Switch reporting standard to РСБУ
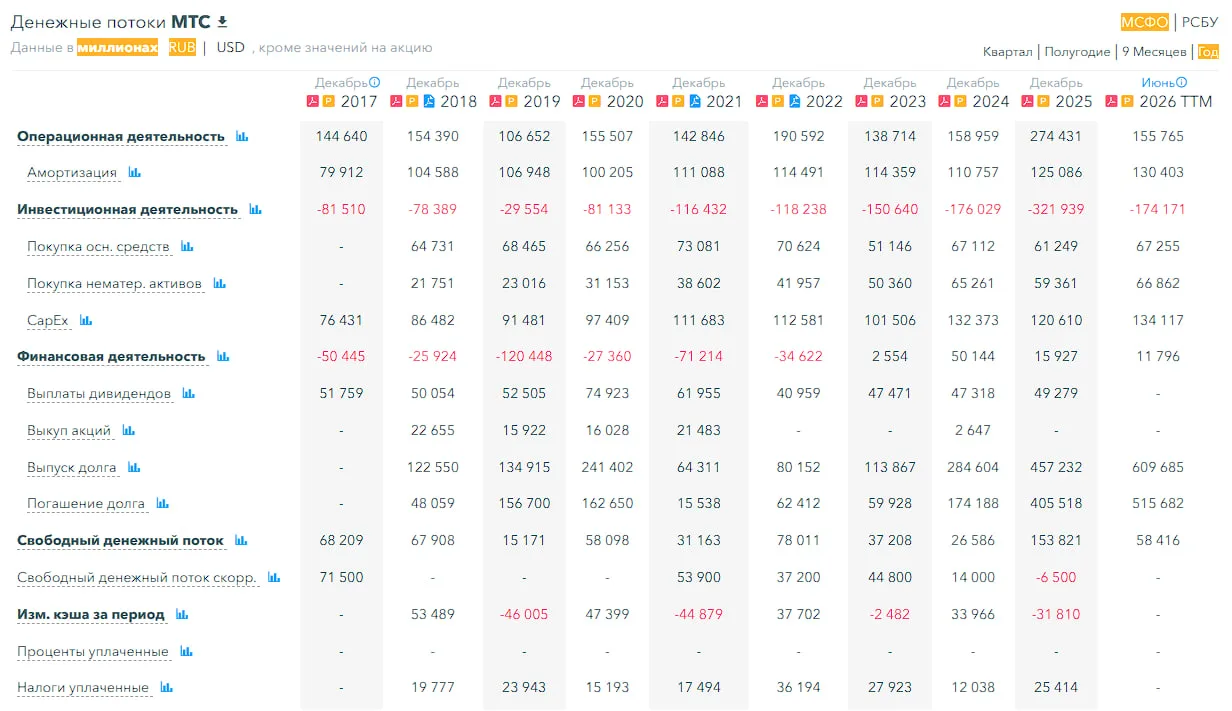Screen dimensions: 1232x711 click(1200, 22)
